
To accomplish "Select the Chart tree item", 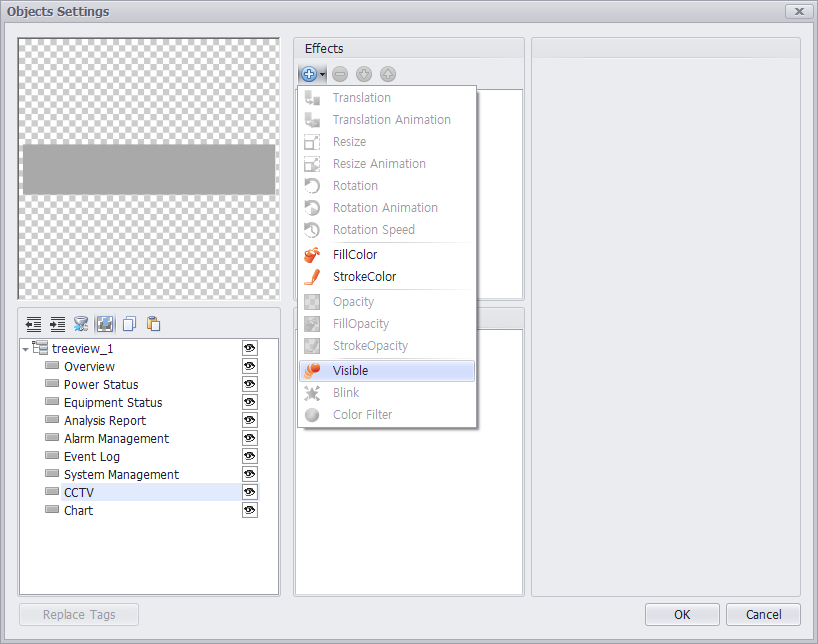I will (x=78, y=510).
